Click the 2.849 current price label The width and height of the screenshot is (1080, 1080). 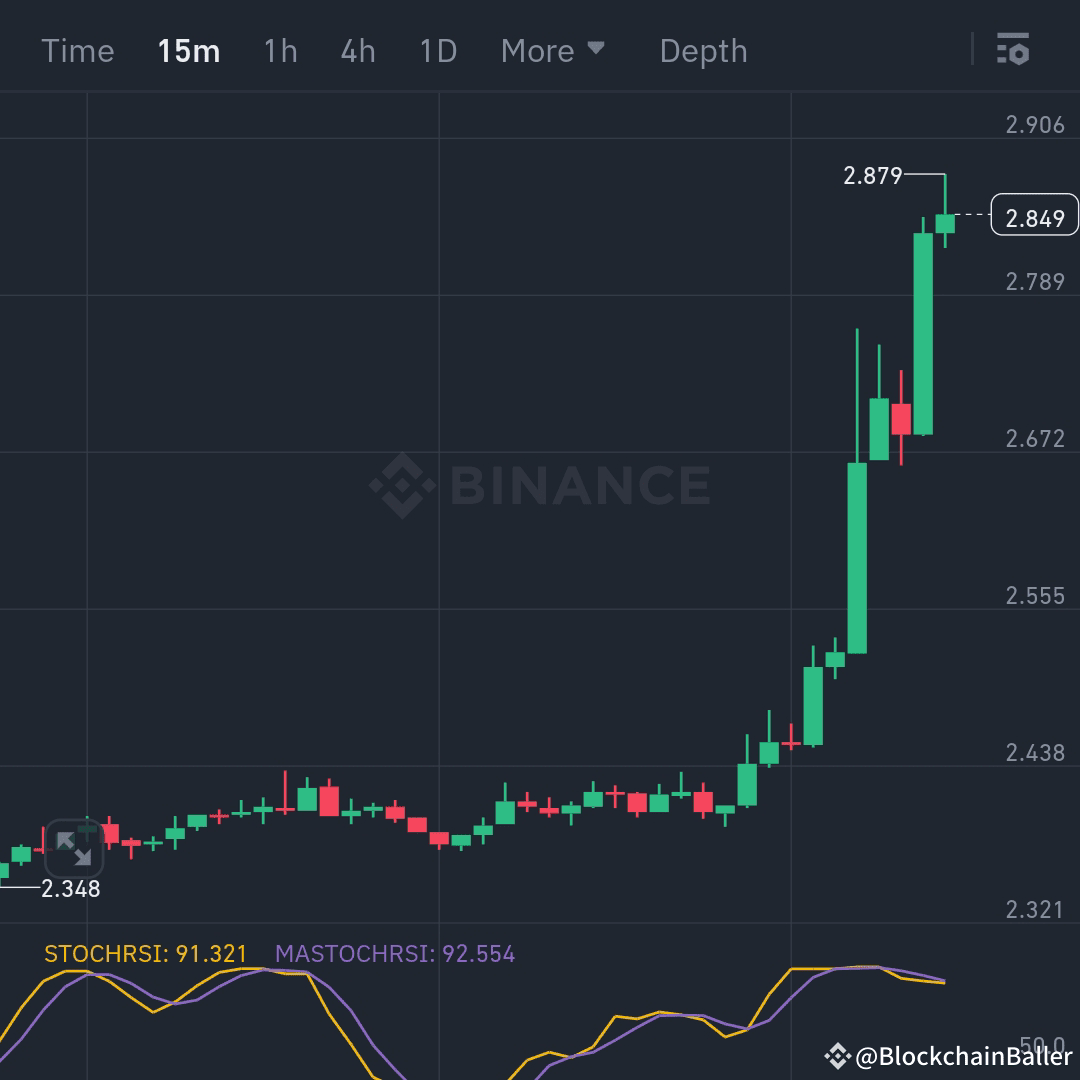[1034, 215]
